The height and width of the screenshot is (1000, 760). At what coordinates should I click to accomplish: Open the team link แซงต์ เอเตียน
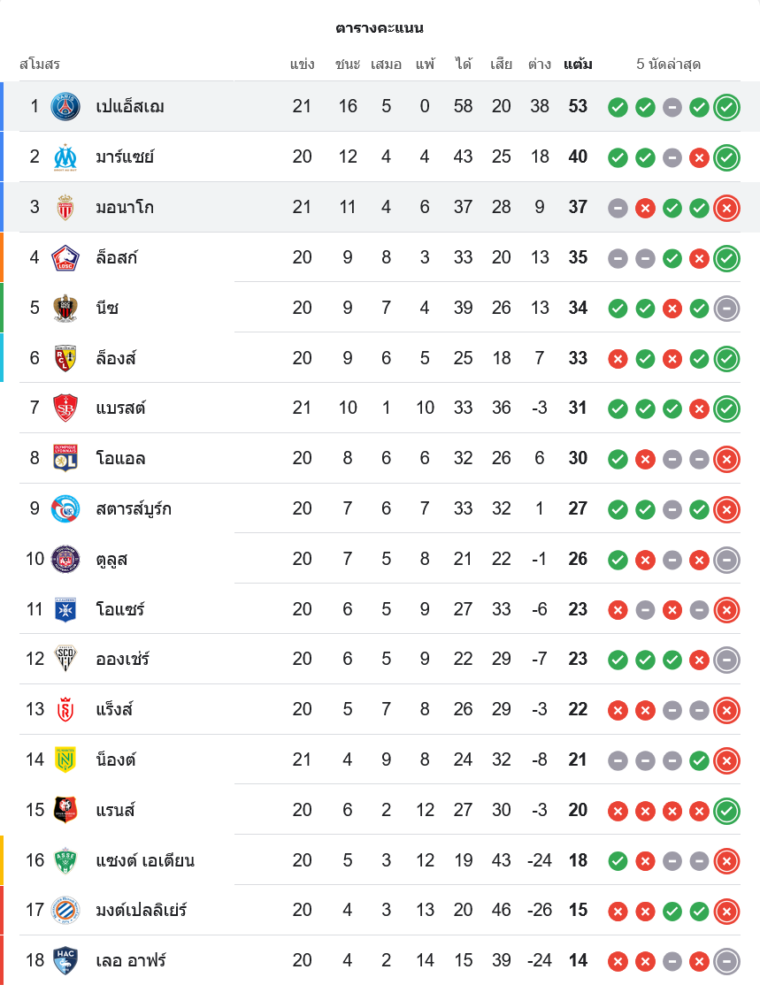(145, 860)
